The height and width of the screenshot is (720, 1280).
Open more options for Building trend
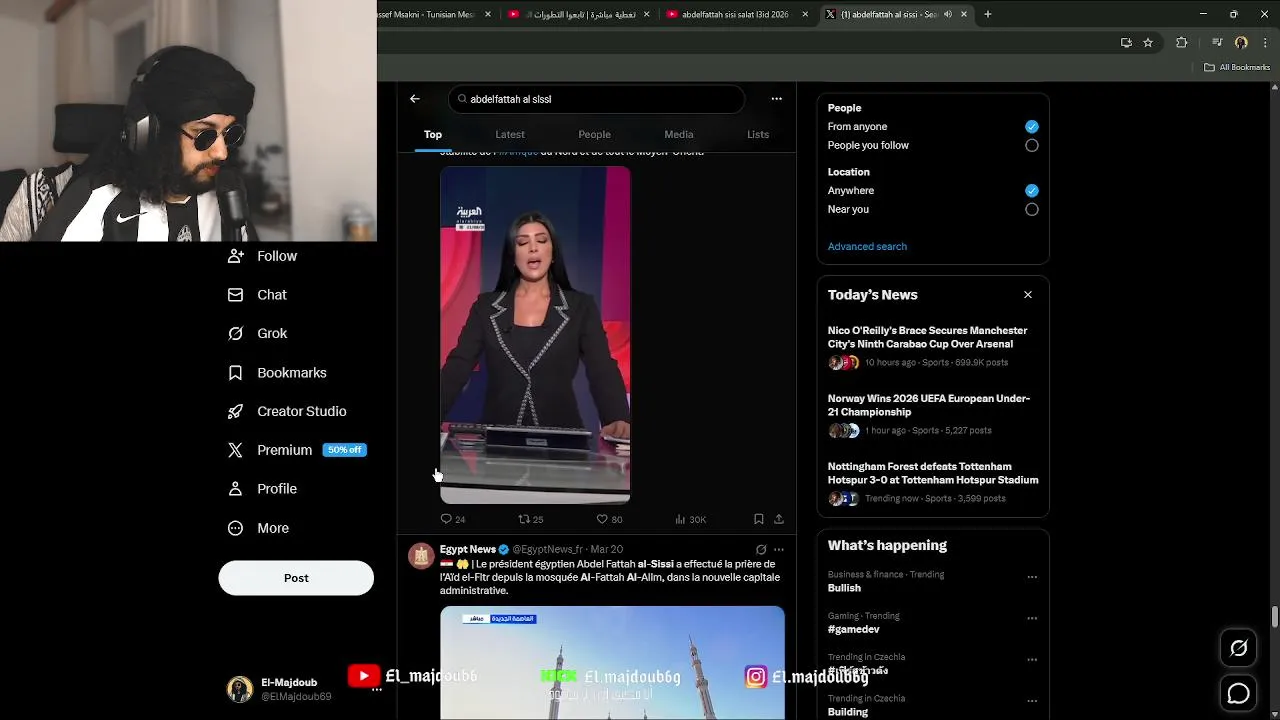pyautogui.click(x=1032, y=701)
